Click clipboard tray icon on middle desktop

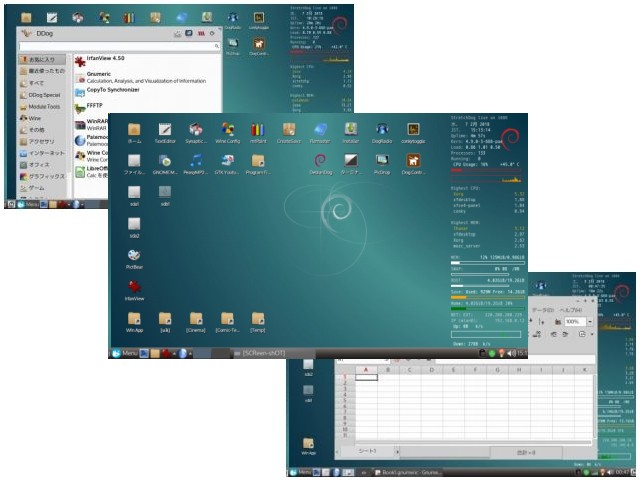(x=482, y=353)
